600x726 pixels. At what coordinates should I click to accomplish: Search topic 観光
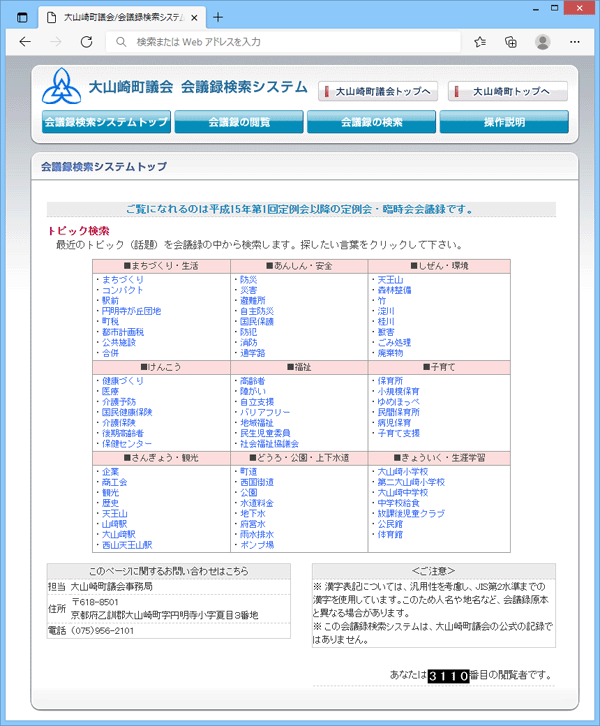110,493
